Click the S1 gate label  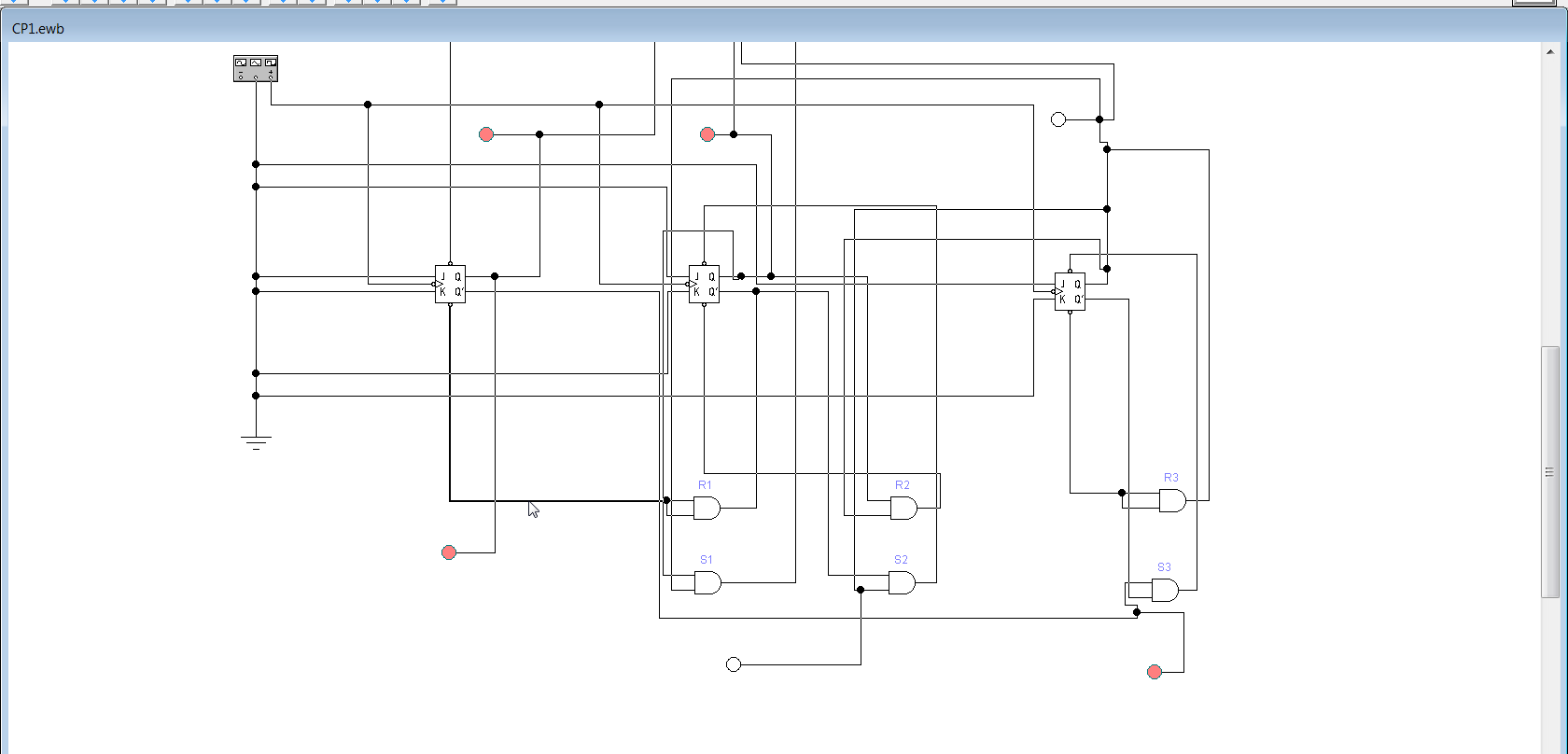707,560
